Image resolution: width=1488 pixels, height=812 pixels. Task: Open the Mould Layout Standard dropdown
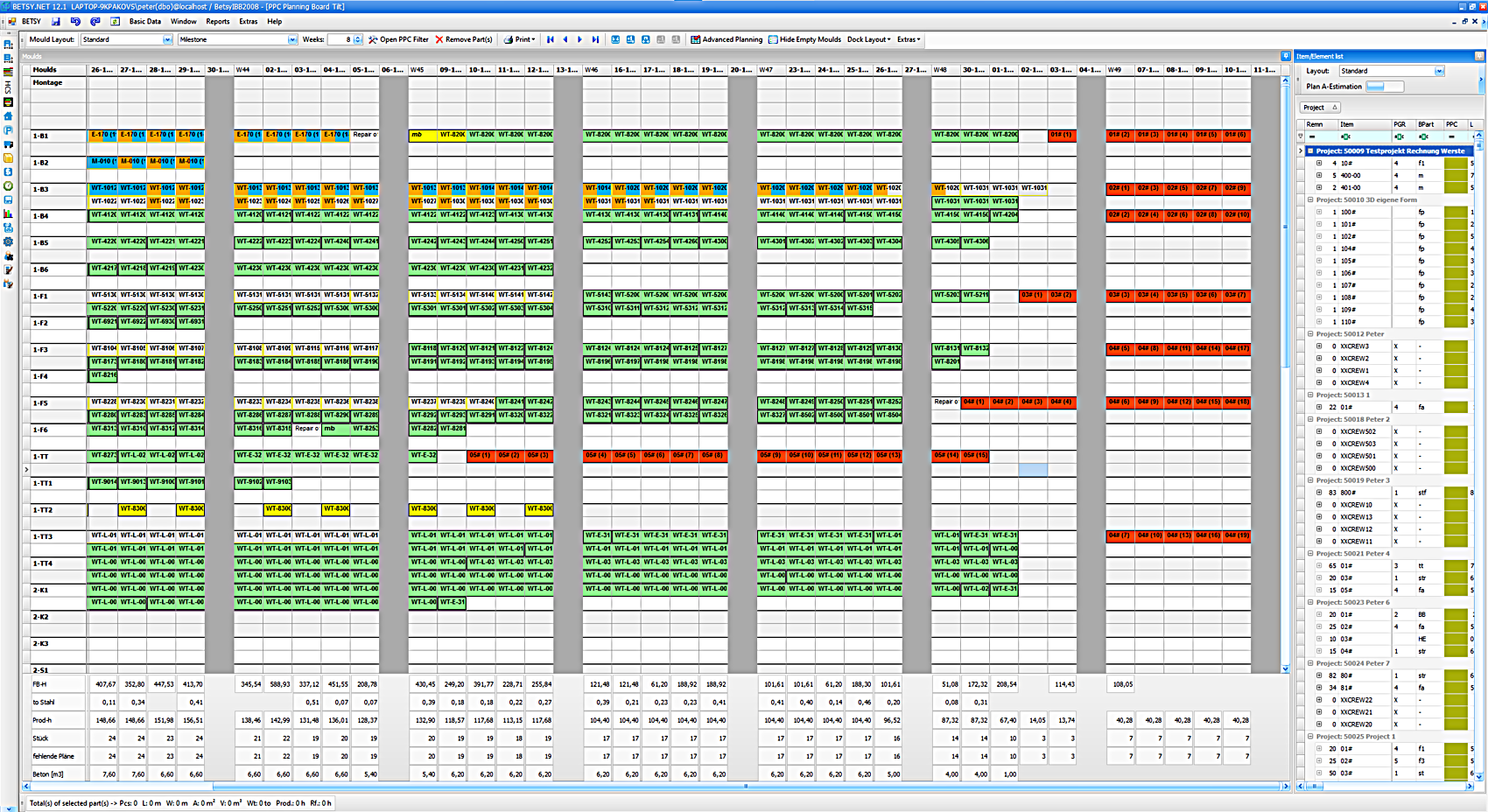(167, 39)
